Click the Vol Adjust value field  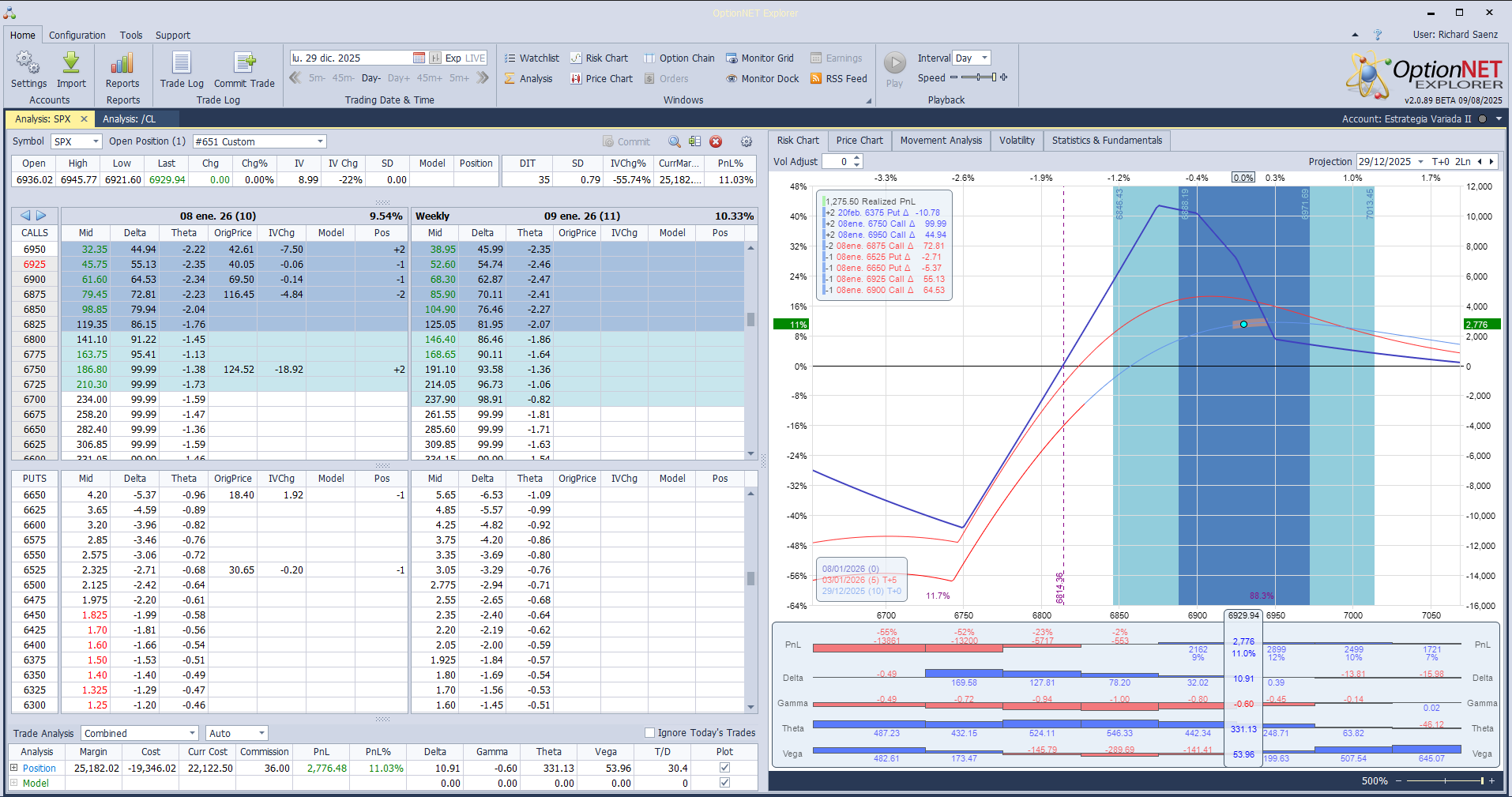[x=837, y=162]
